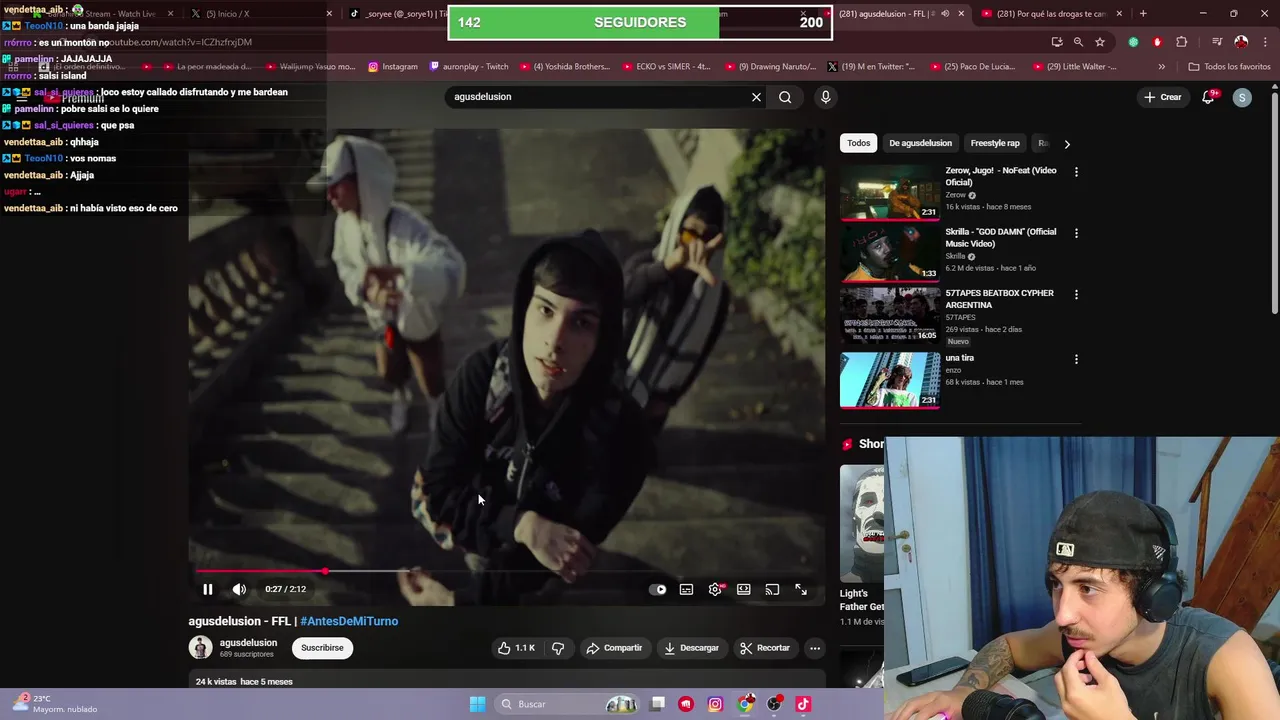Select the Freestyle rap filter chip
Image resolution: width=1280 pixels, height=720 pixels.
tap(995, 143)
